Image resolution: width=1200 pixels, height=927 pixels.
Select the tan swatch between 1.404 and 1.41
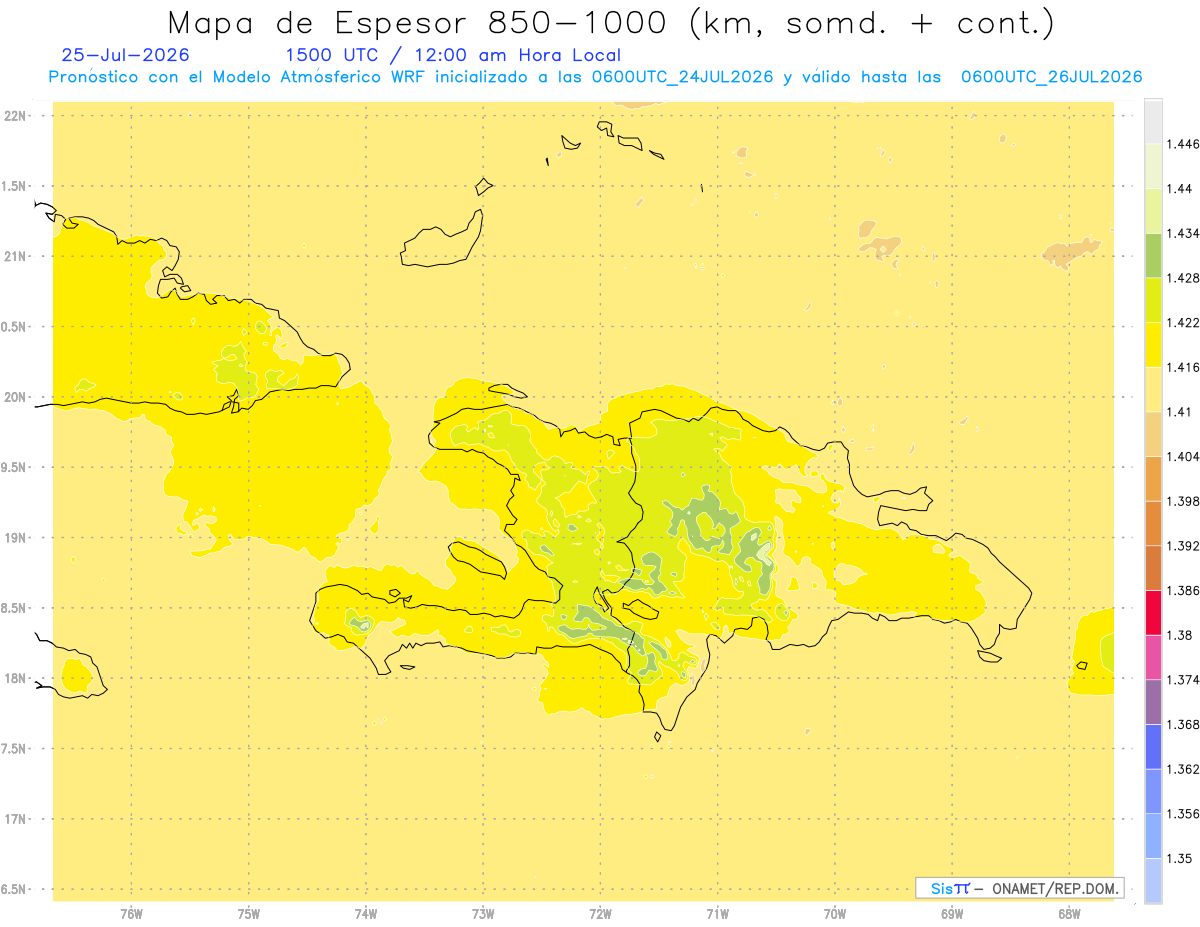click(x=1153, y=434)
